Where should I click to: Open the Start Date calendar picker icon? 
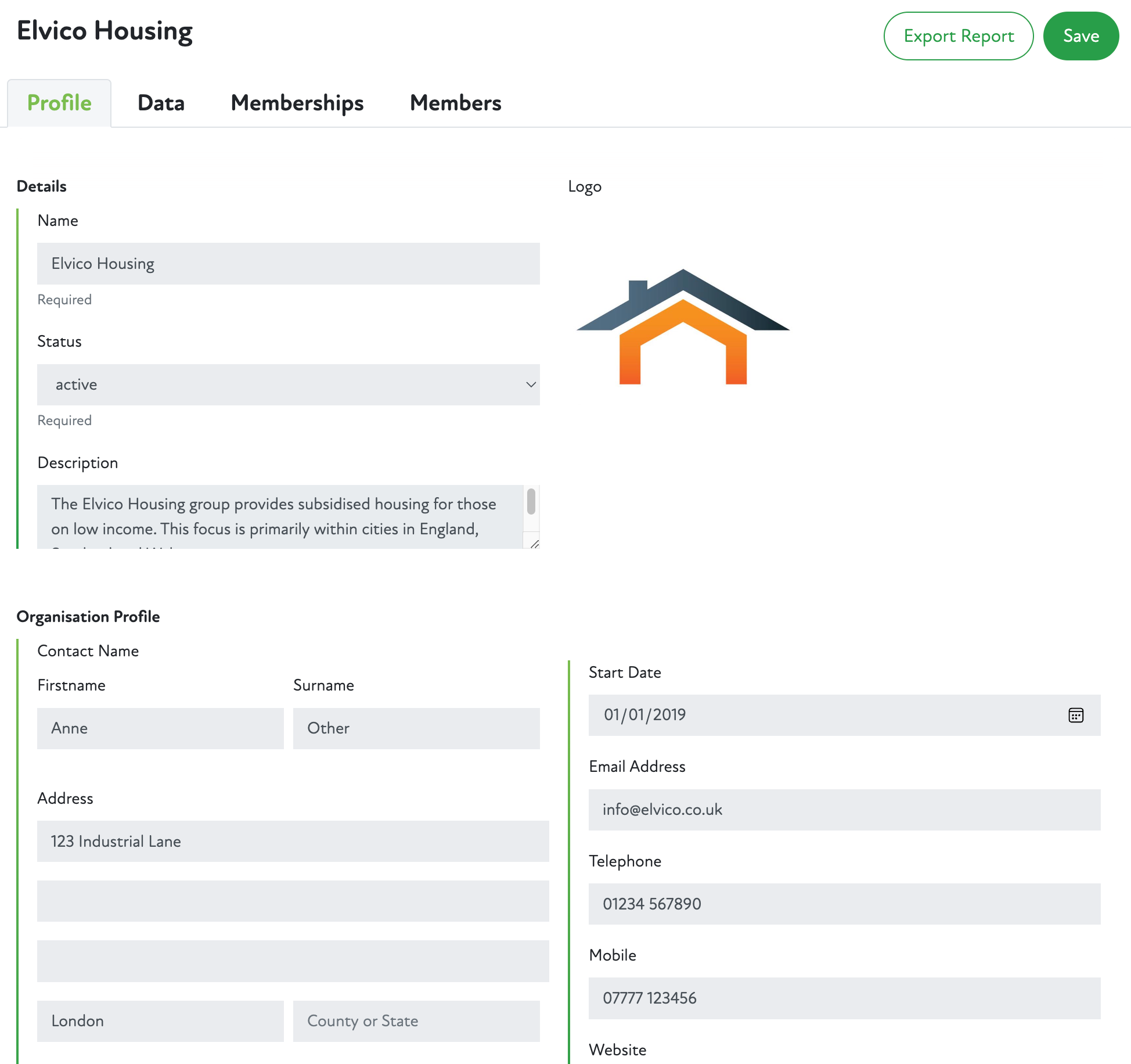(x=1075, y=715)
